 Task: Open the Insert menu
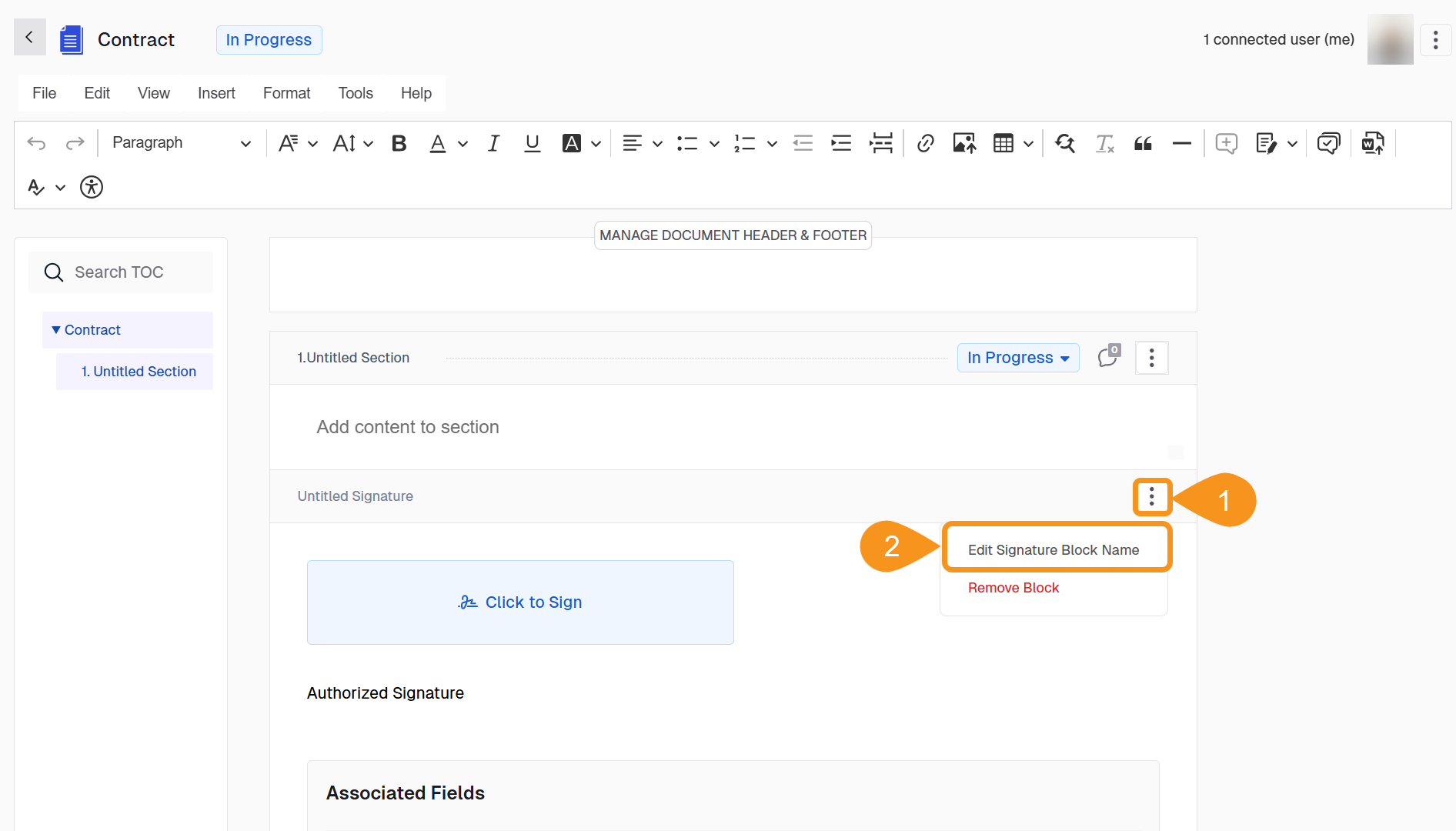click(x=216, y=93)
